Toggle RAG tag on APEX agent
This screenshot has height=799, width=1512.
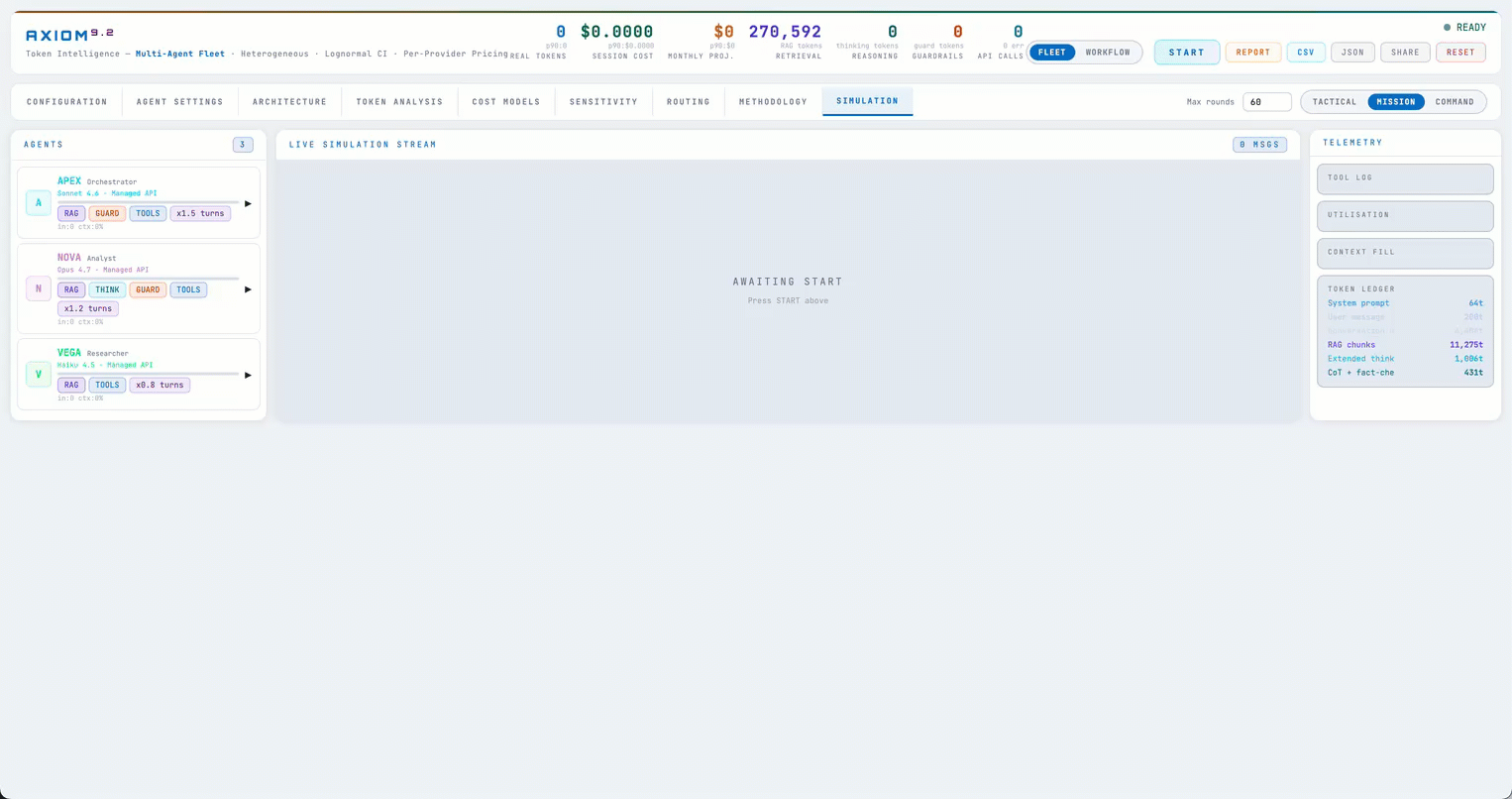71,213
